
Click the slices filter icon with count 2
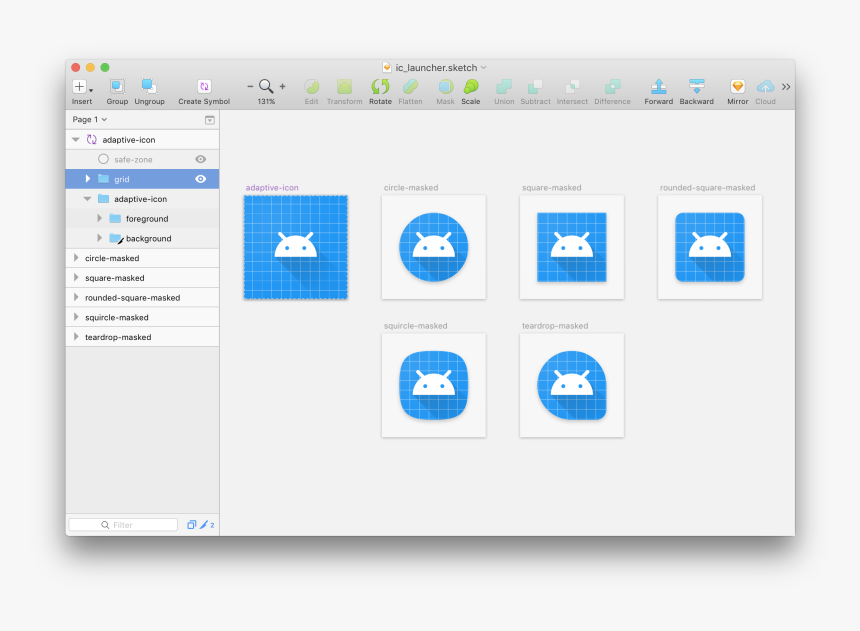[x=207, y=525]
